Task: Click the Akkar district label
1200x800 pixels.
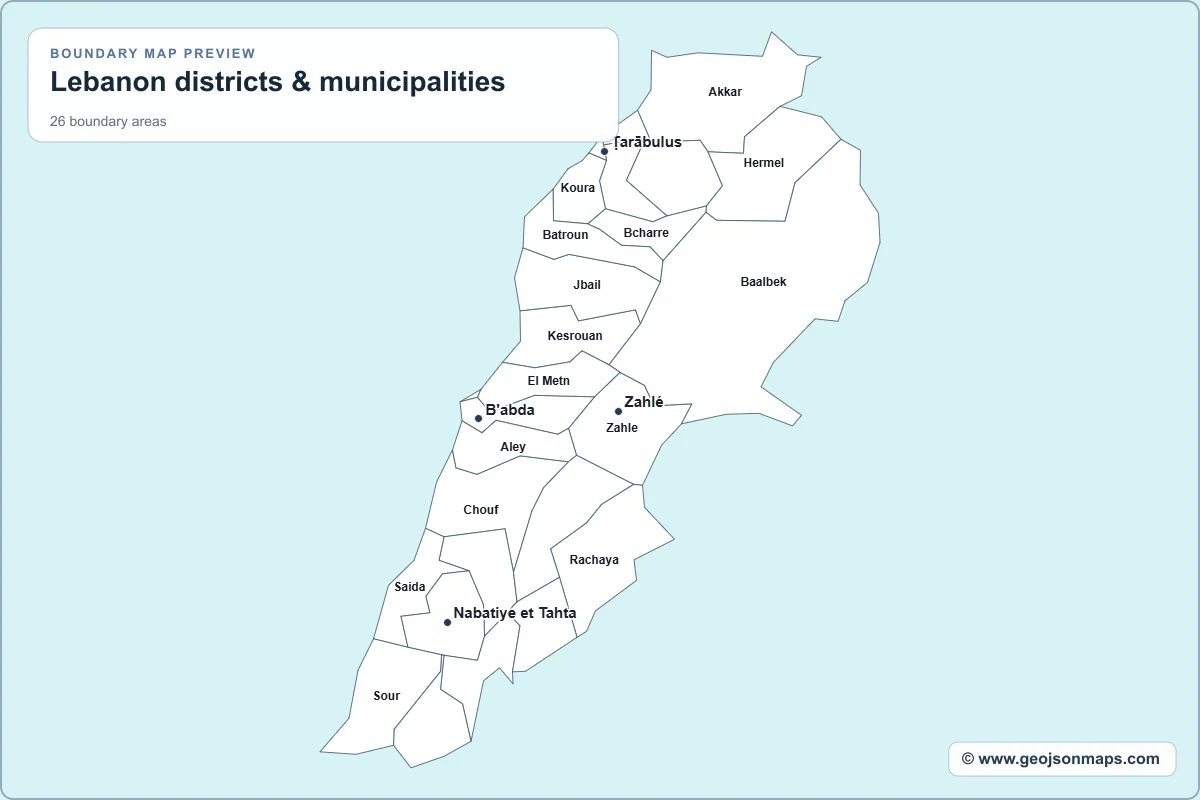Action: click(725, 92)
